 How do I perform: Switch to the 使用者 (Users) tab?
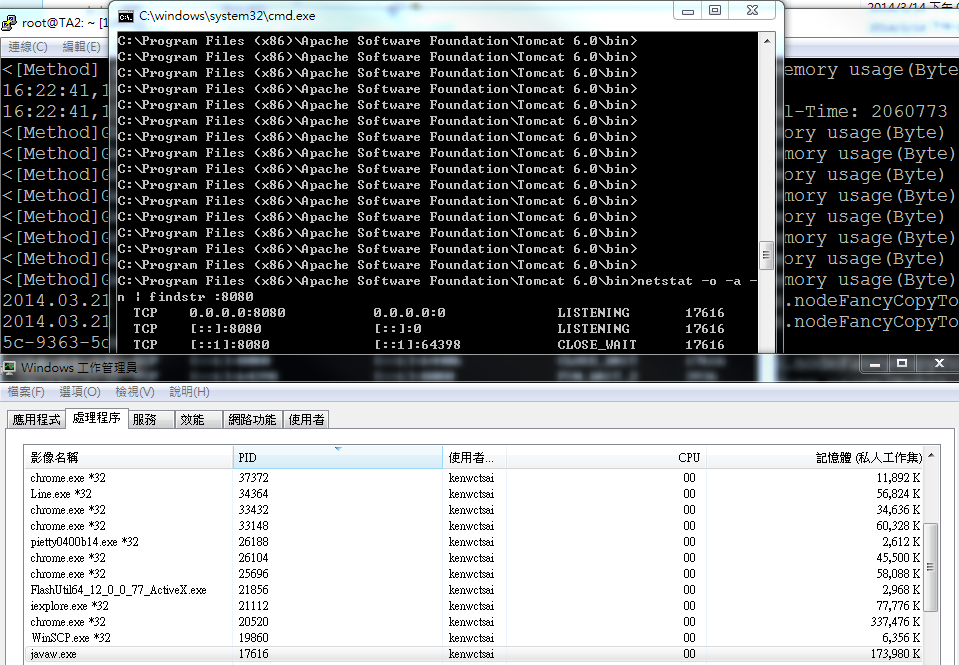tap(306, 419)
